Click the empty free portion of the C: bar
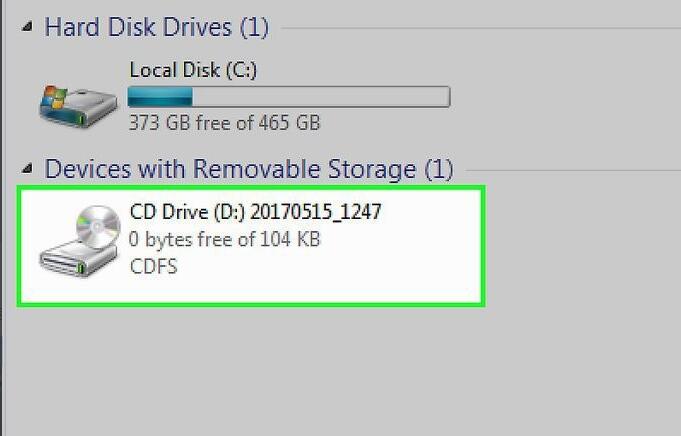Screen dimensions: 681x436 (x=321, y=96)
